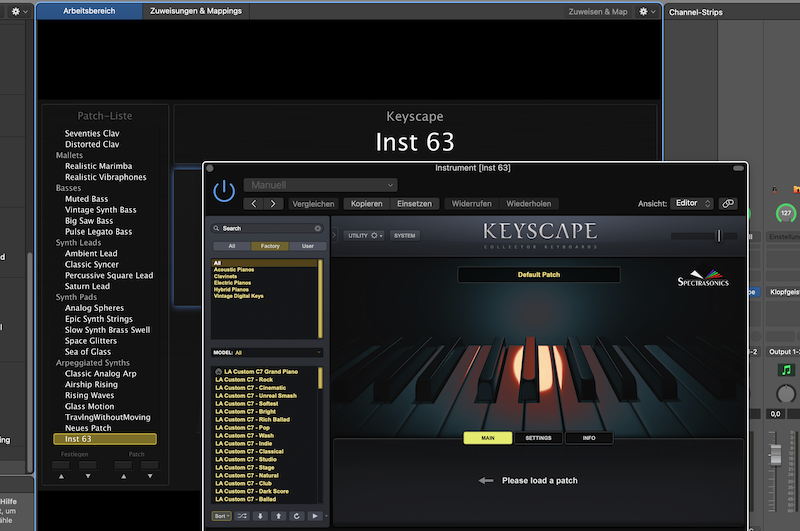Open the Ansicht Editor view dropdown
800x531 pixels.
coord(691,203)
